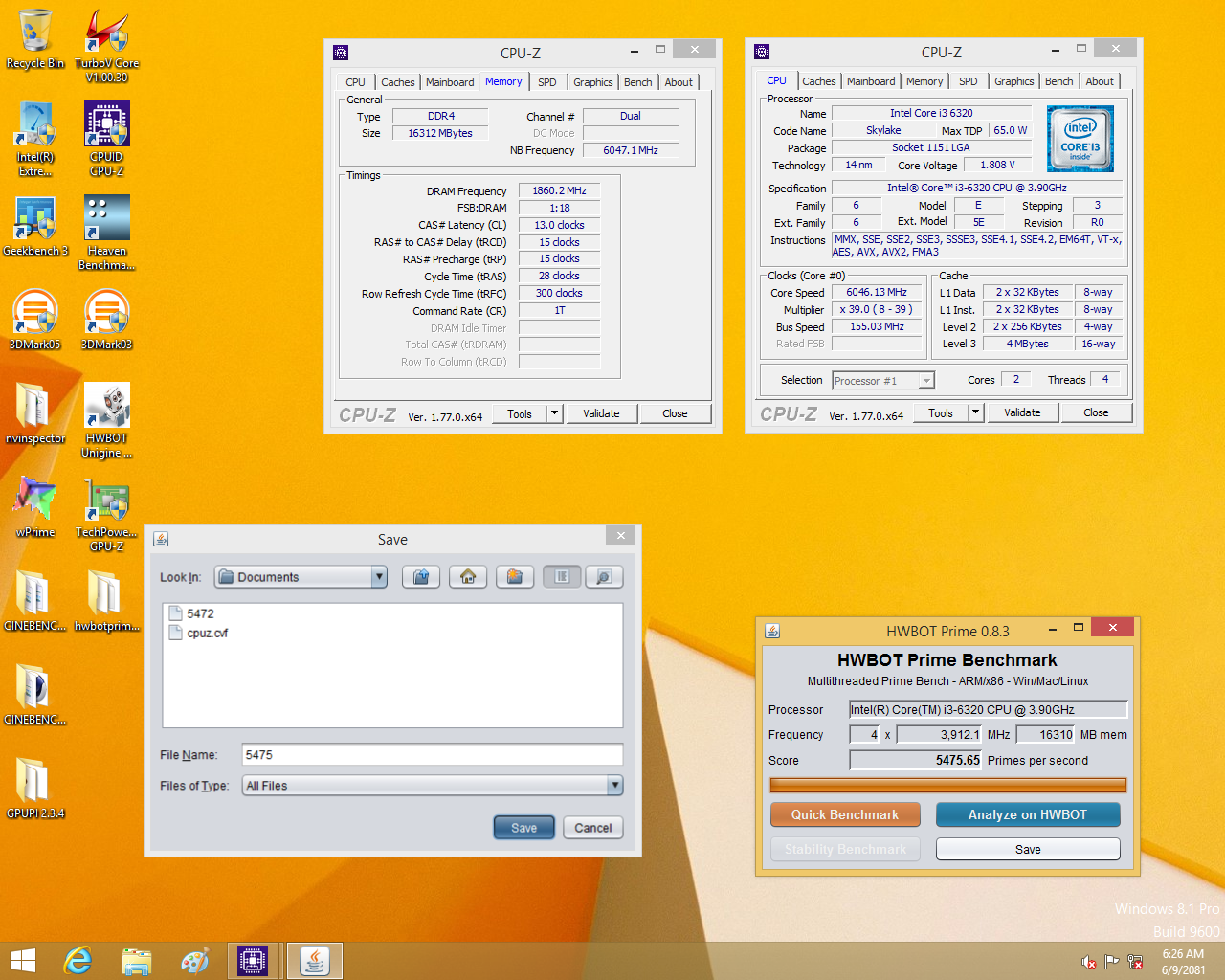The width and height of the screenshot is (1225, 980).
Task: Open wPrime desktop icon
Action: point(35,507)
